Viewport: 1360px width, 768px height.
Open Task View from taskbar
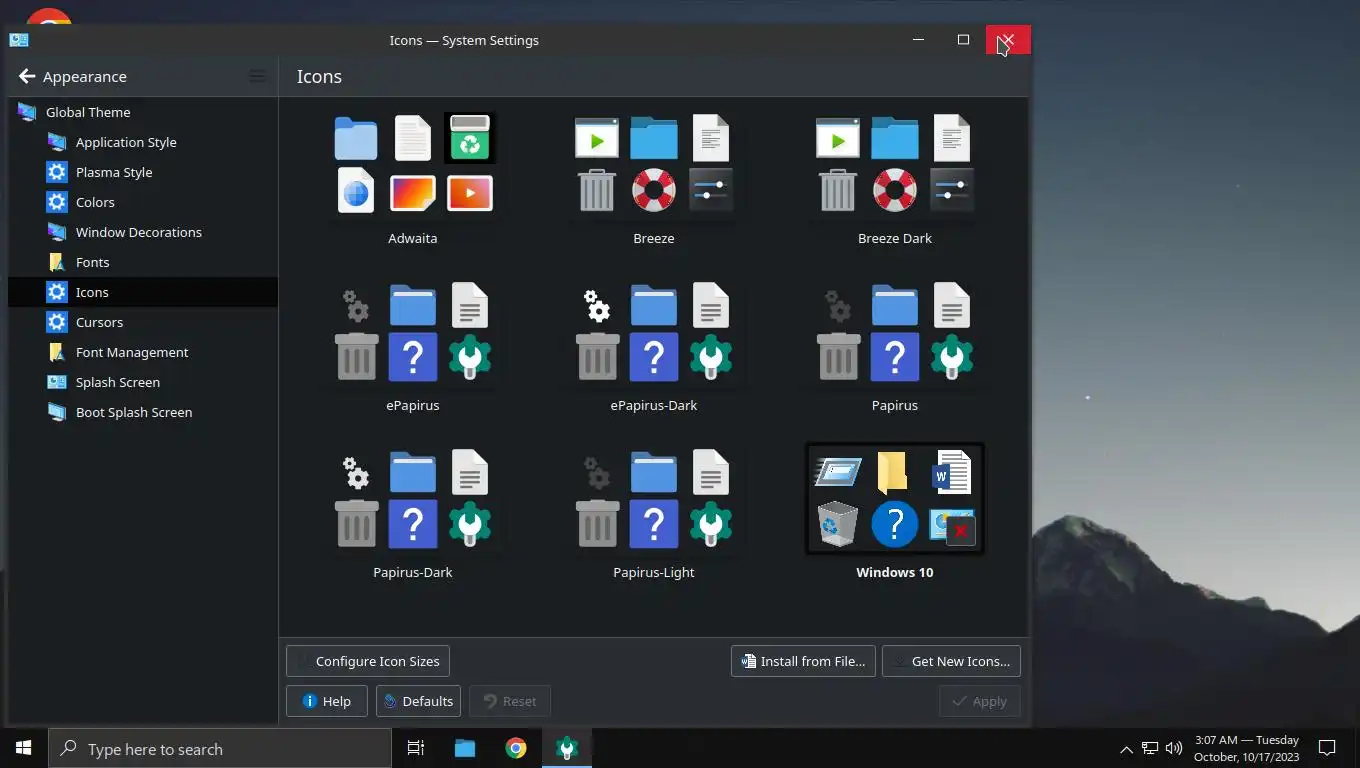pyautogui.click(x=416, y=748)
